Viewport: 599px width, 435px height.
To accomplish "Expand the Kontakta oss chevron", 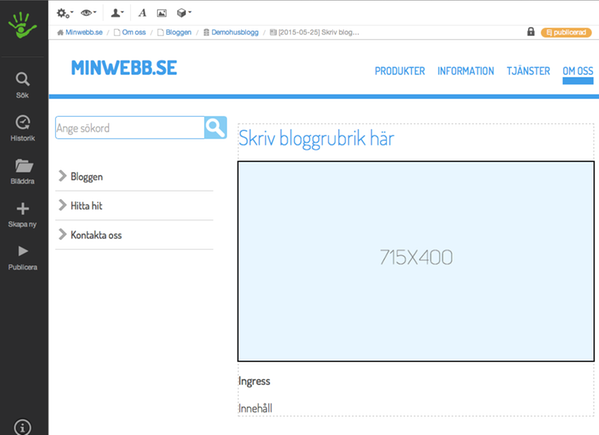I will pos(62,234).
